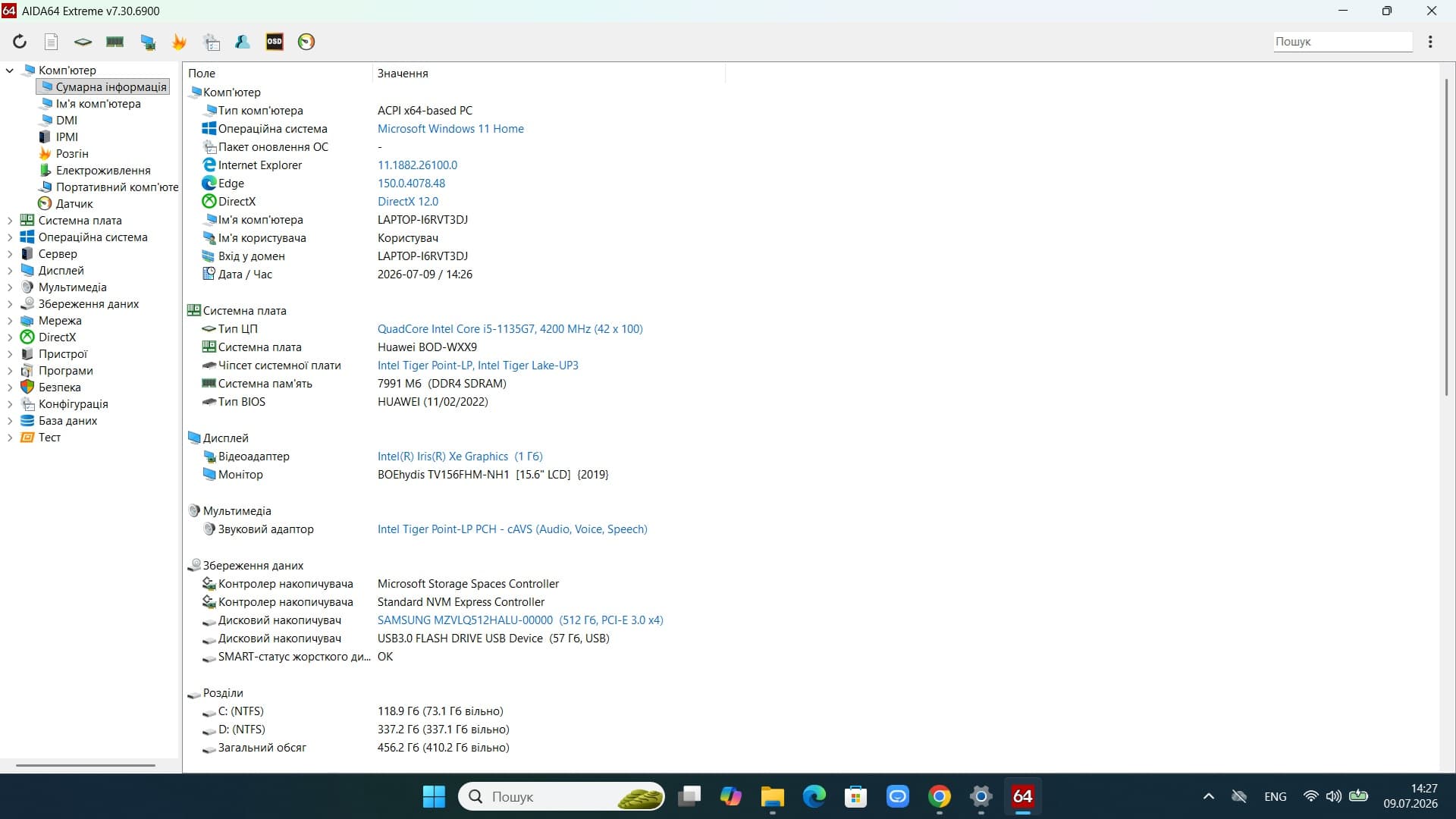
Task: Open the CPU (processor) toolbar icon
Action: [83, 42]
